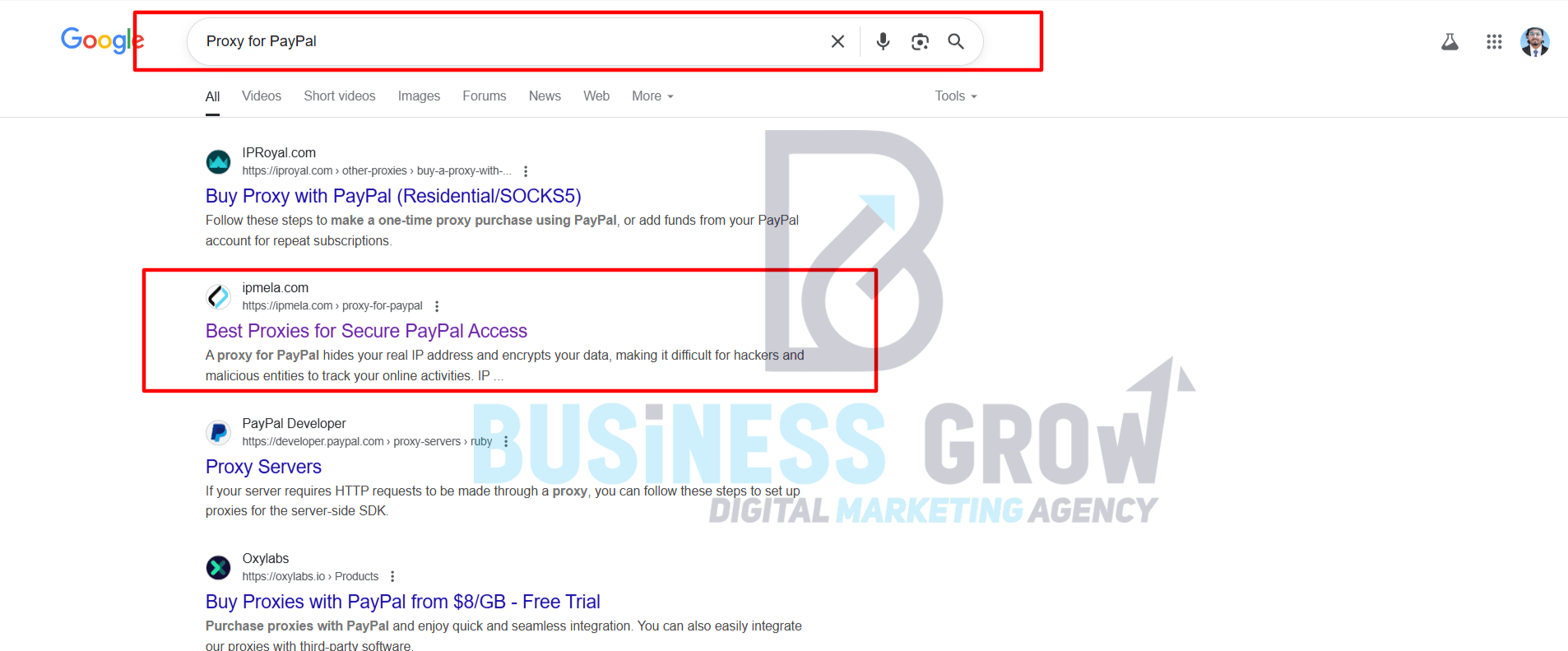Click the IPRoyal.com site name
Image resolution: width=1568 pixels, height=651 pixels.
279,153
